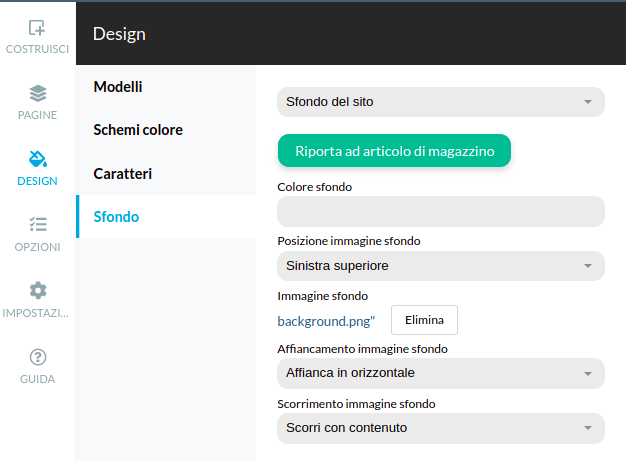This screenshot has width=626, height=461.
Task: Click the Costruisci icon in the sidebar
Action: 37,28
